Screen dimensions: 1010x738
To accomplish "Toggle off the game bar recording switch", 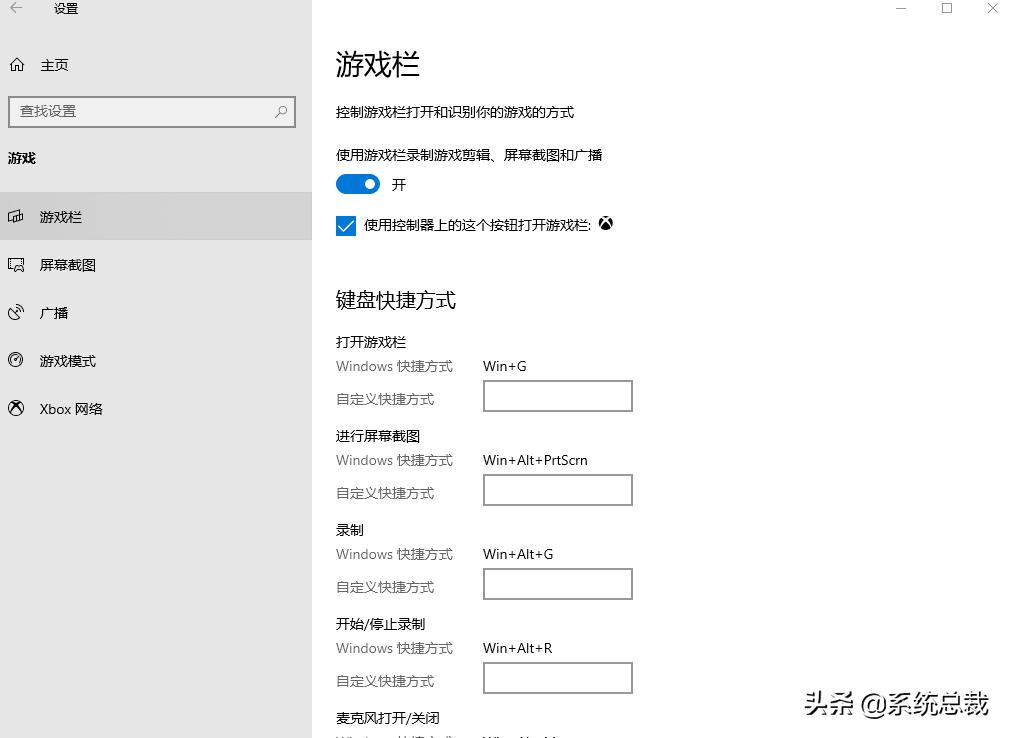I will pos(357,184).
